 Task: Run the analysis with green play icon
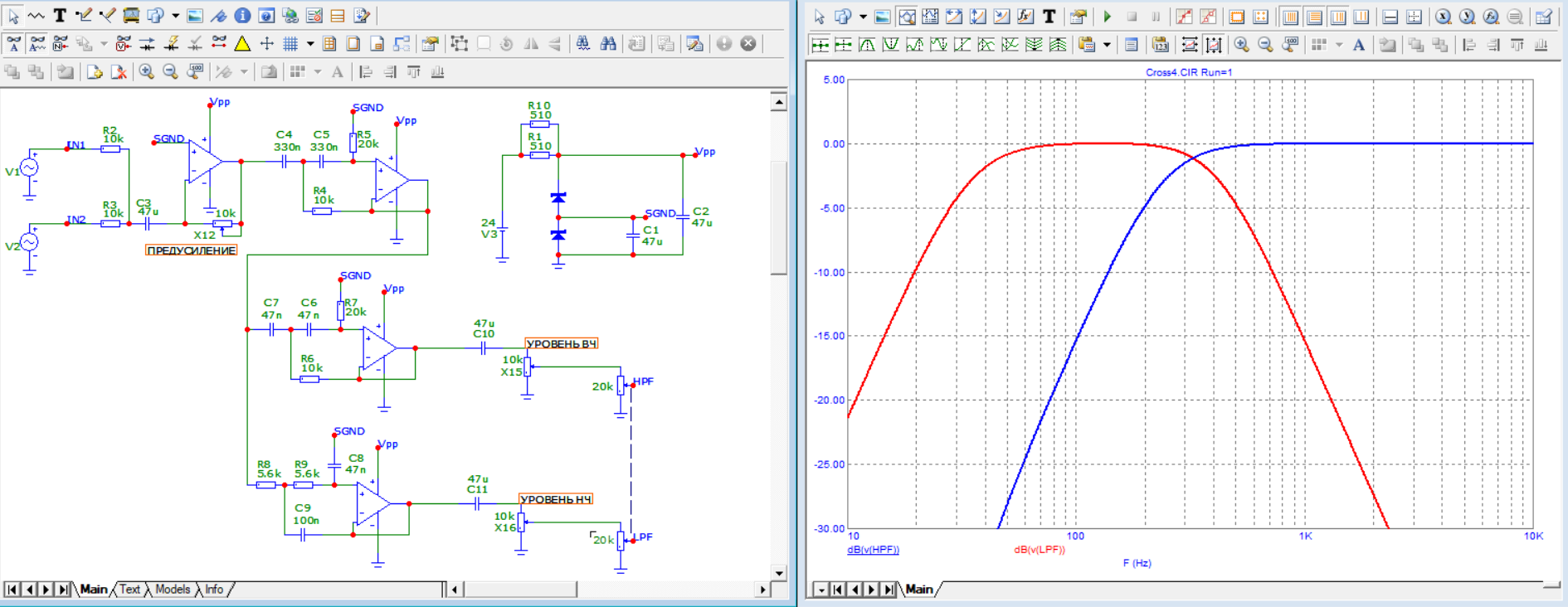(x=1108, y=17)
